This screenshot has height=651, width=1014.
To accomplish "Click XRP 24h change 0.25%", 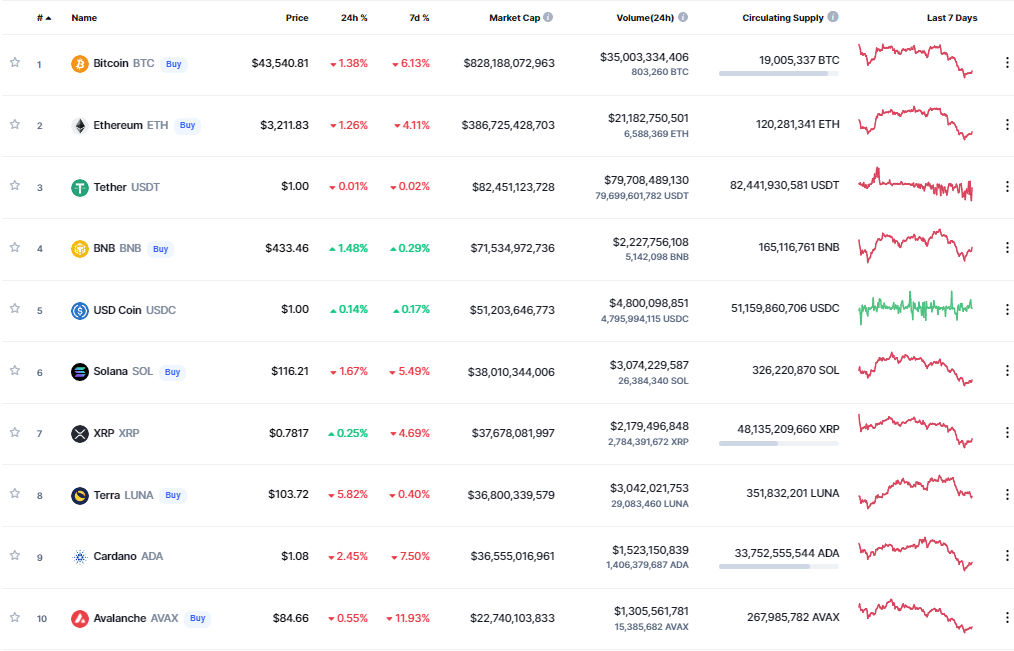I will 348,433.
